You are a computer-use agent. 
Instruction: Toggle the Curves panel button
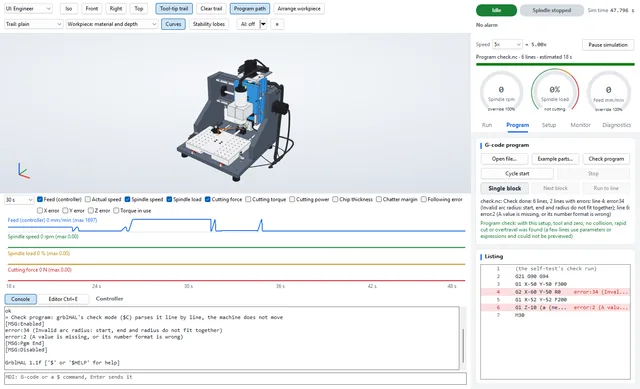tap(173, 24)
